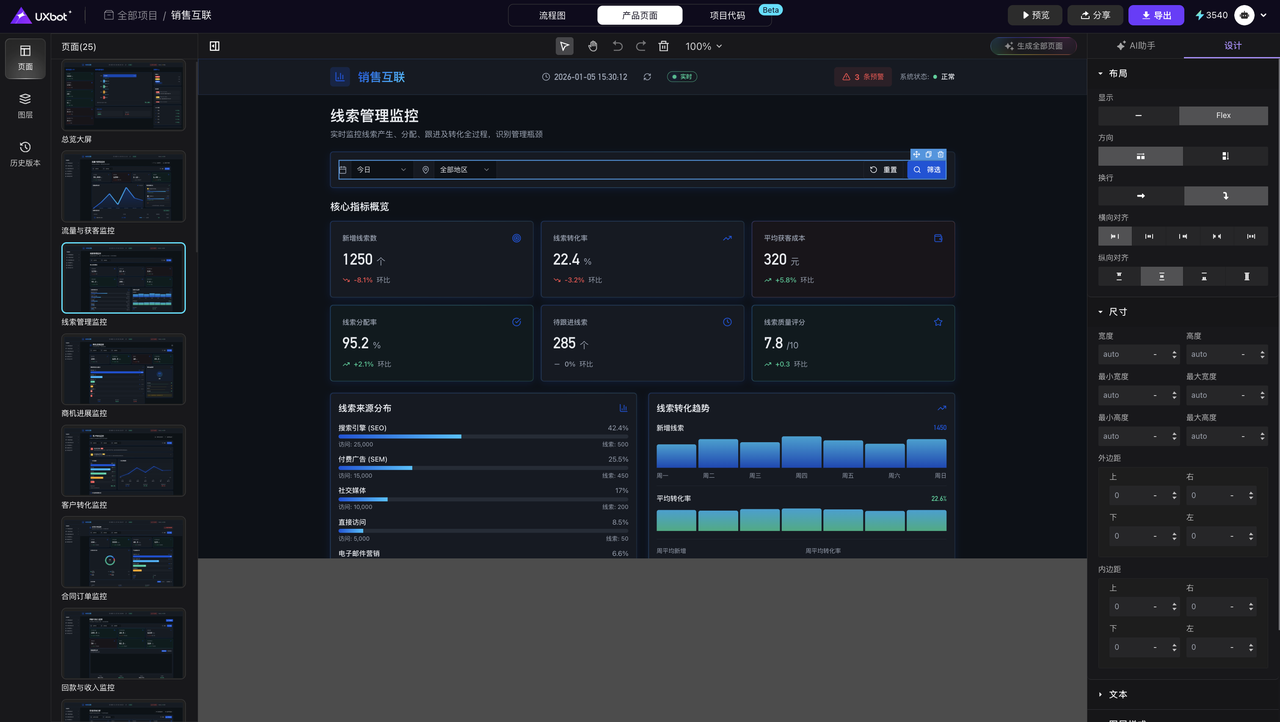Undo the last action
This screenshot has width=1280, height=722.
617,46
